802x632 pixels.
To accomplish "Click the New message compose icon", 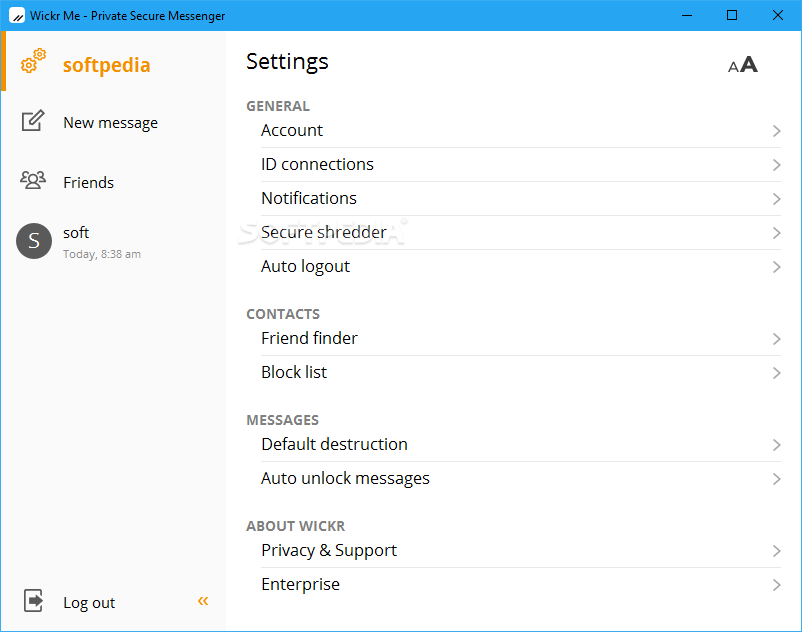I will coord(33,121).
